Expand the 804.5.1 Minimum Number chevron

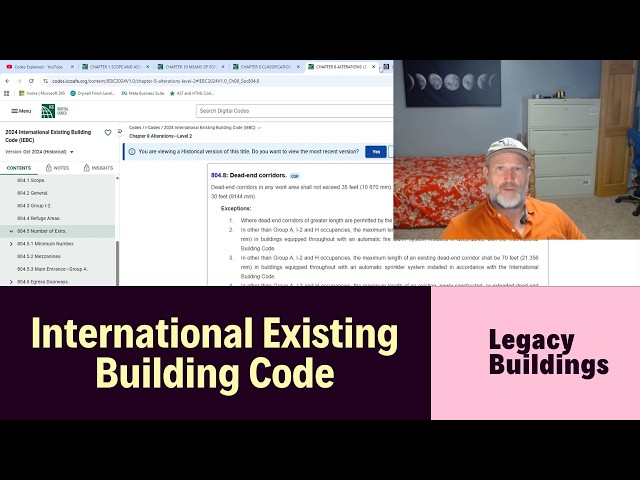pyautogui.click(x=11, y=244)
